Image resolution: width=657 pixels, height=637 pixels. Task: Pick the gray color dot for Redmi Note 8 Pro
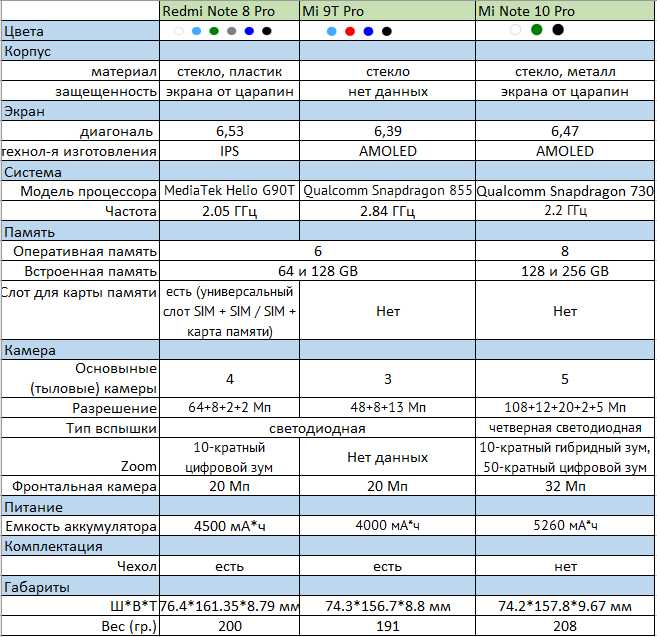(232, 31)
